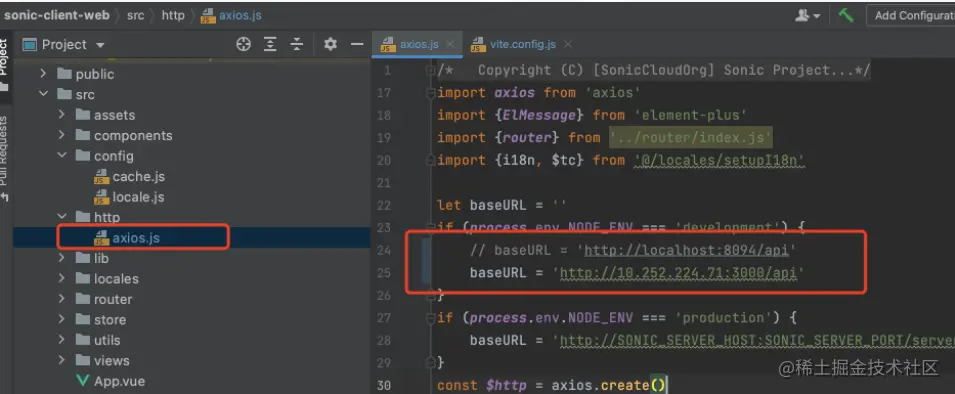The image size is (955, 394).
Task: Click the green hammer Build icon
Action: click(x=846, y=15)
